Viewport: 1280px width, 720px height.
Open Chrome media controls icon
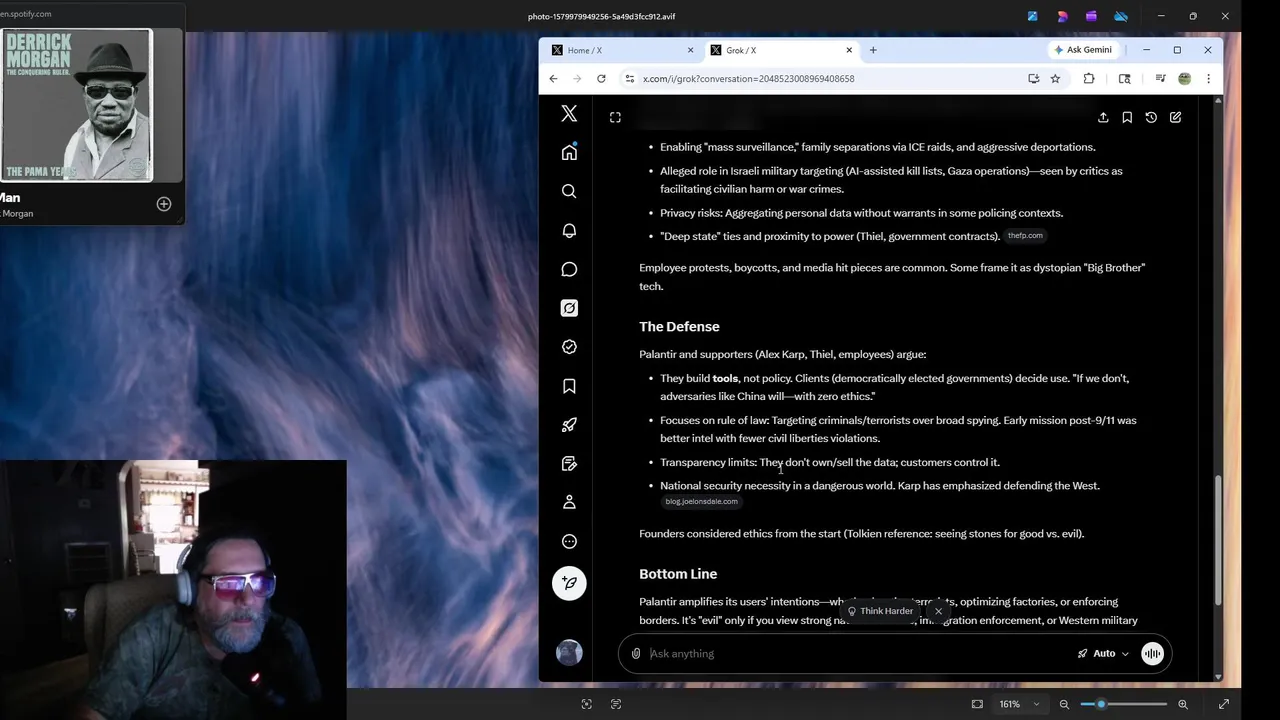(x=1160, y=79)
